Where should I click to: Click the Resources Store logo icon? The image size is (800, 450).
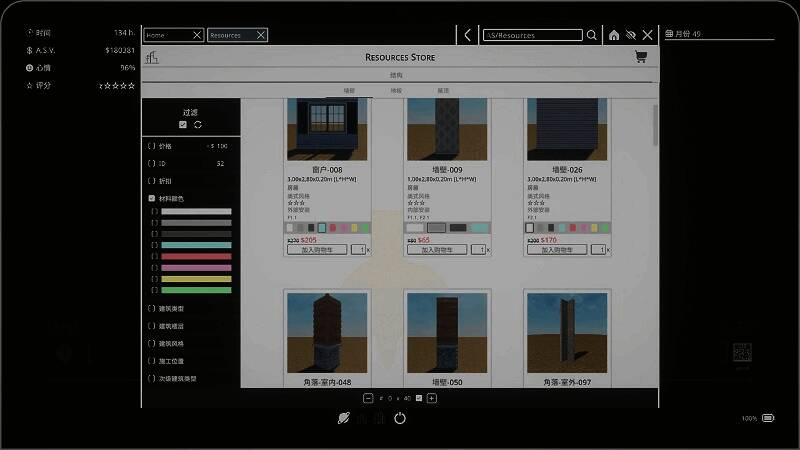[x=151, y=57]
